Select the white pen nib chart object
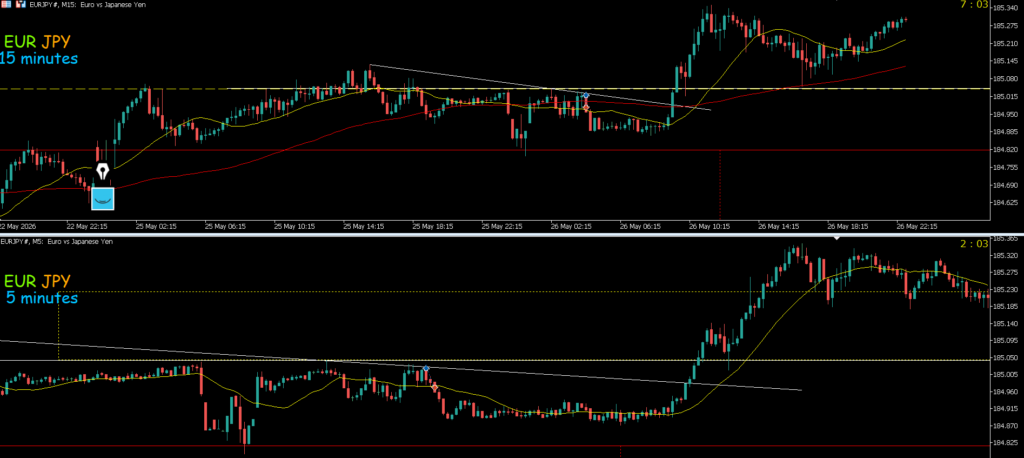The height and width of the screenshot is (458, 1024). 103,171
